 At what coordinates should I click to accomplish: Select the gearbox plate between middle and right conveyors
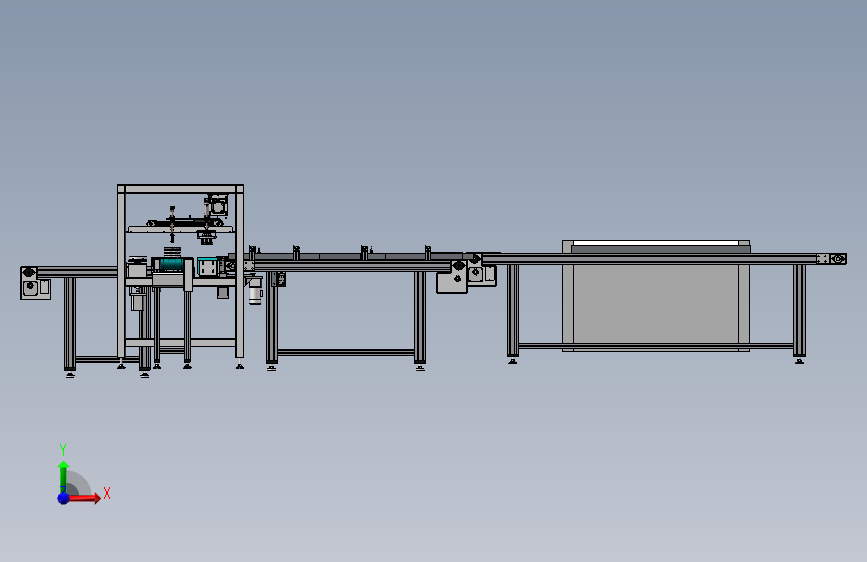pos(452,277)
